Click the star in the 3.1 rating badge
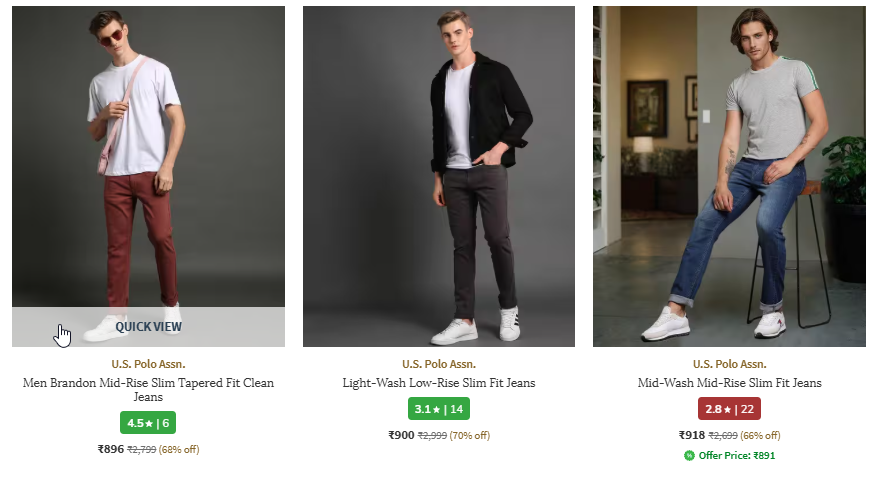The image size is (872, 493). click(x=436, y=409)
